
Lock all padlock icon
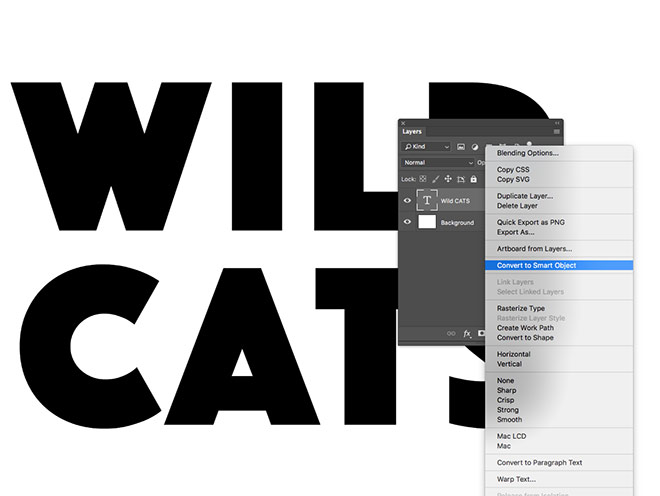pos(474,179)
